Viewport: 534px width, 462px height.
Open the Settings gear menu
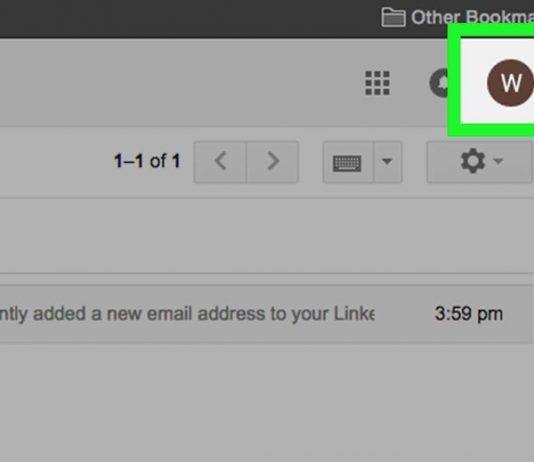coord(473,162)
